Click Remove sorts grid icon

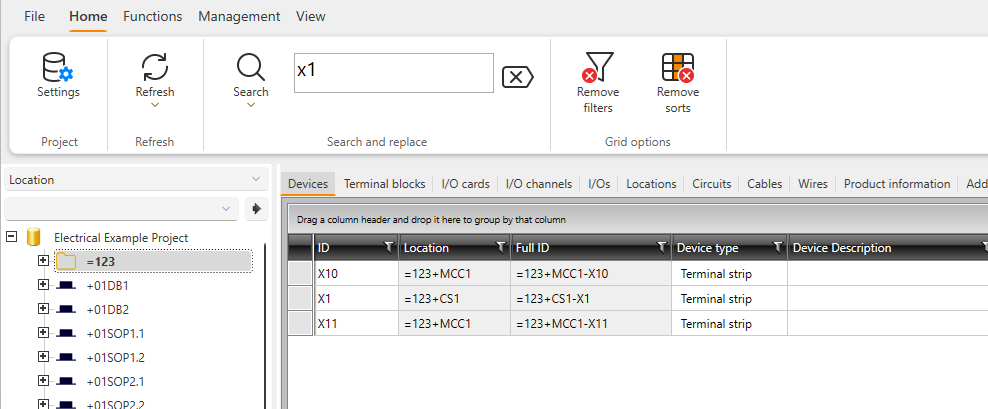(677, 68)
